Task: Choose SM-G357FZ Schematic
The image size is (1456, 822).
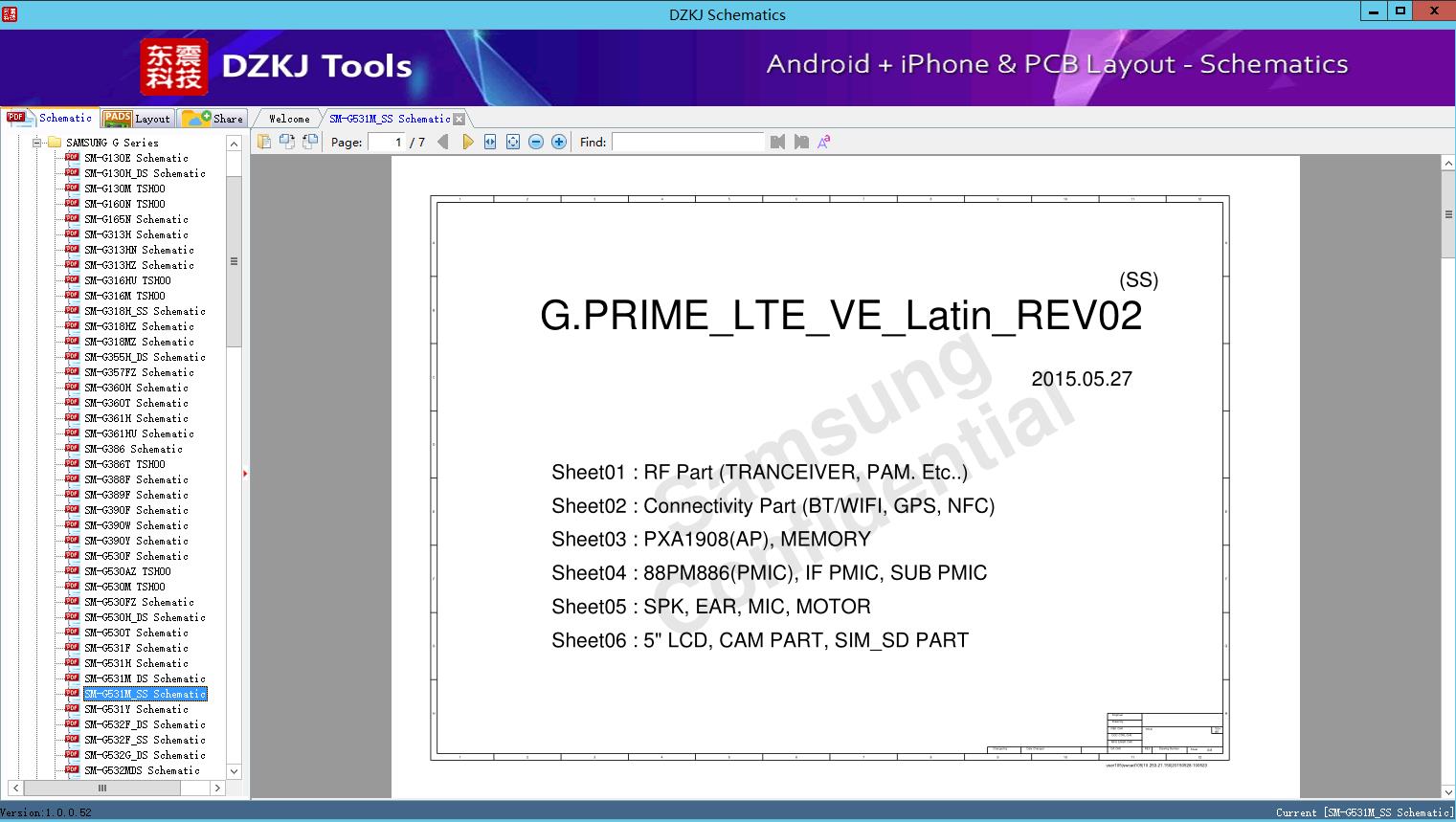Action: pos(139,372)
